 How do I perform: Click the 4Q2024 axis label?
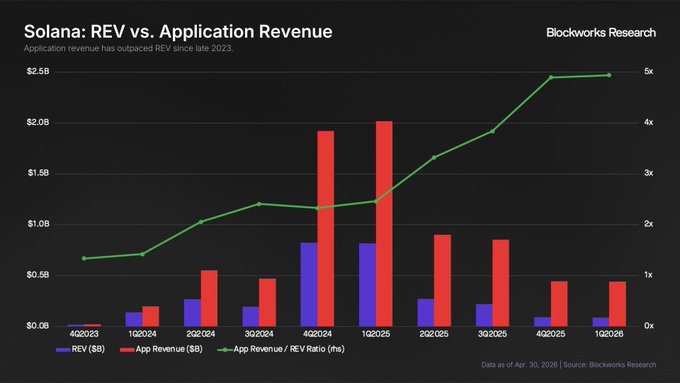pos(317,334)
